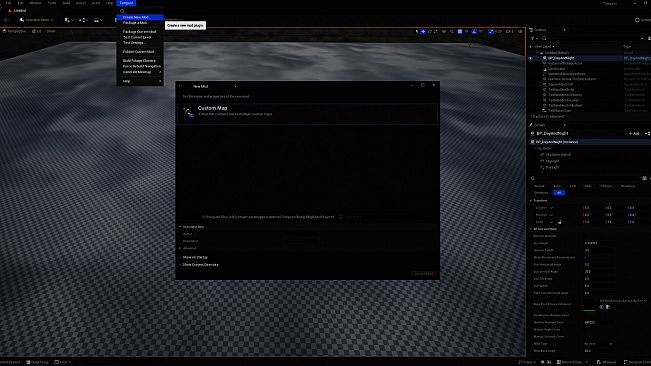This screenshot has width=651, height=366.
Task: Open Test Settings from the Tempest menu
Action: click(x=140, y=43)
